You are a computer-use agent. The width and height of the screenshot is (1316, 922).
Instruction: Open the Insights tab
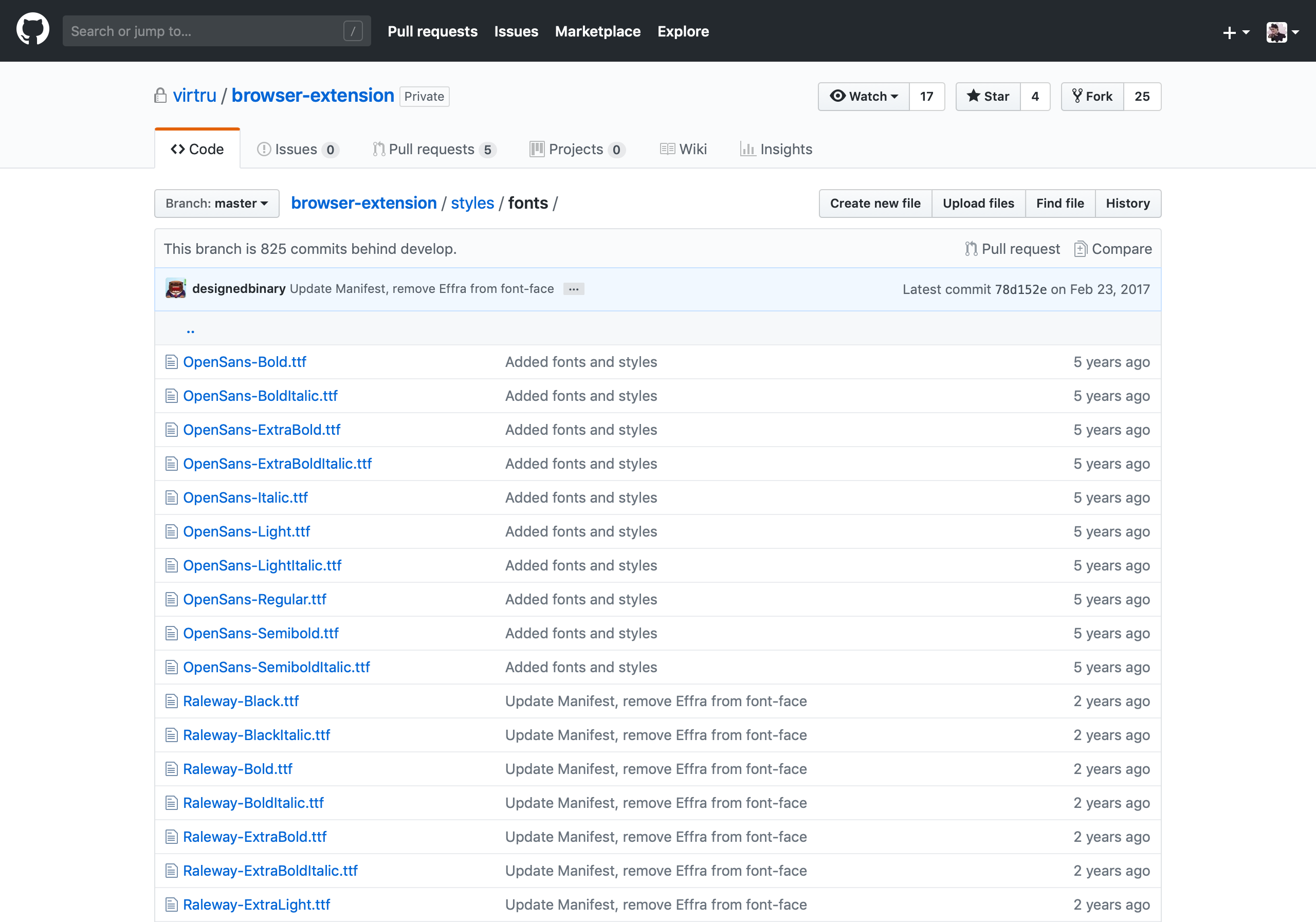776,149
